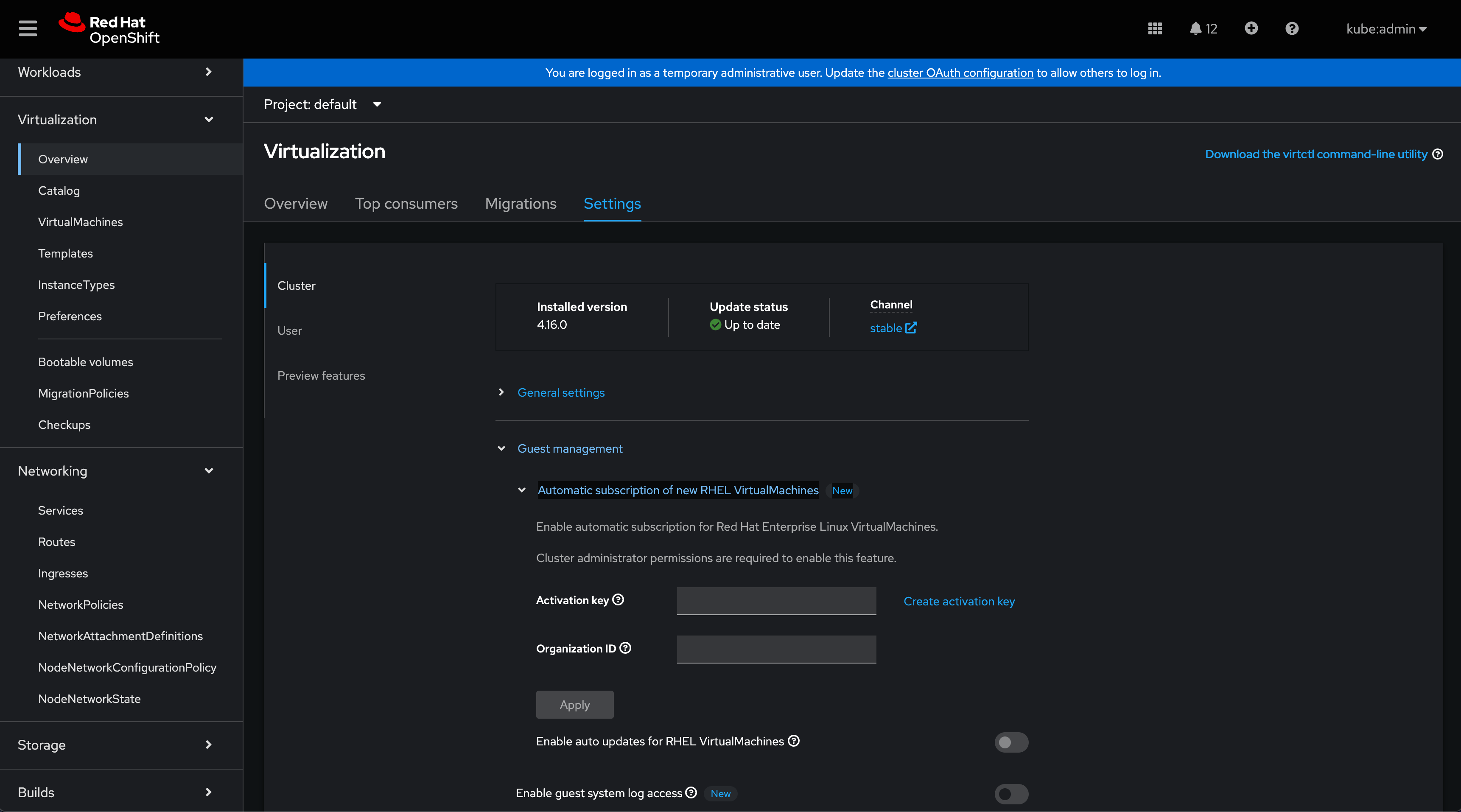This screenshot has height=812, width=1461.
Task: Click Create activation key link
Action: [x=958, y=601]
